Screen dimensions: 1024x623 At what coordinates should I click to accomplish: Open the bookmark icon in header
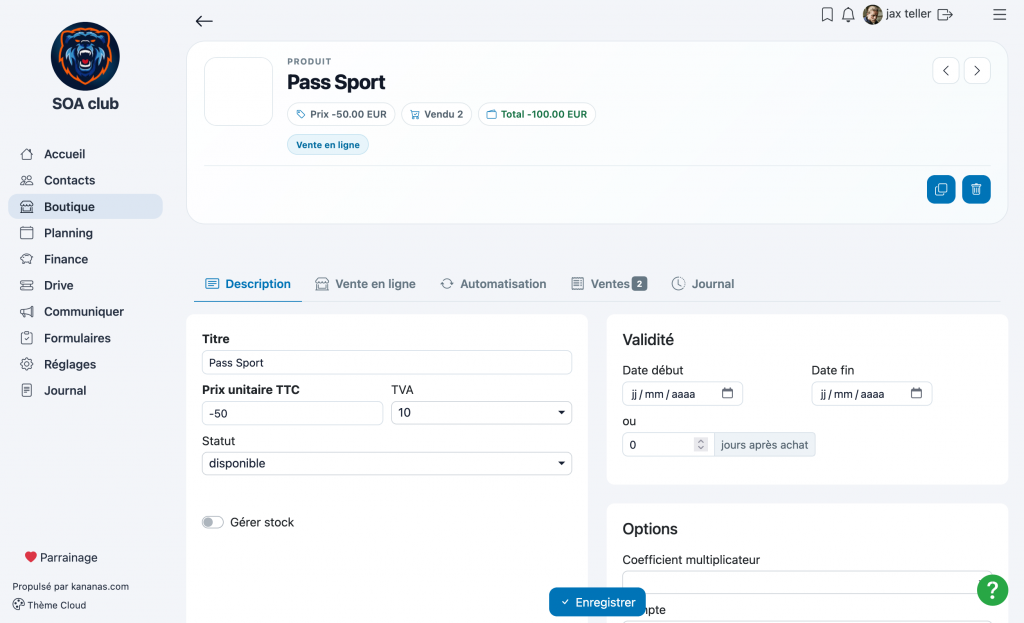(827, 14)
